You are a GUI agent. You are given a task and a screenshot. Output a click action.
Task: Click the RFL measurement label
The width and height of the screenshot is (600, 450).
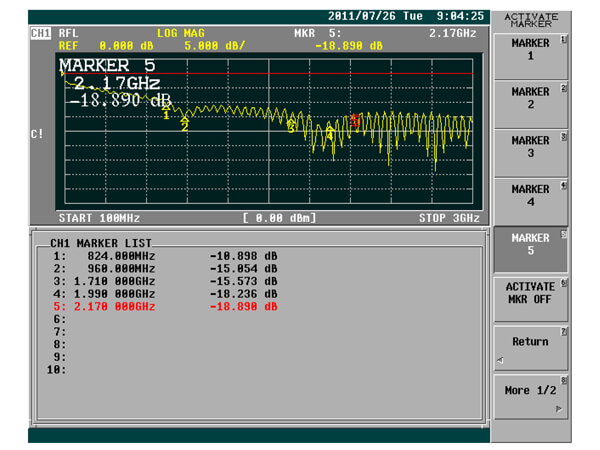click(x=68, y=33)
